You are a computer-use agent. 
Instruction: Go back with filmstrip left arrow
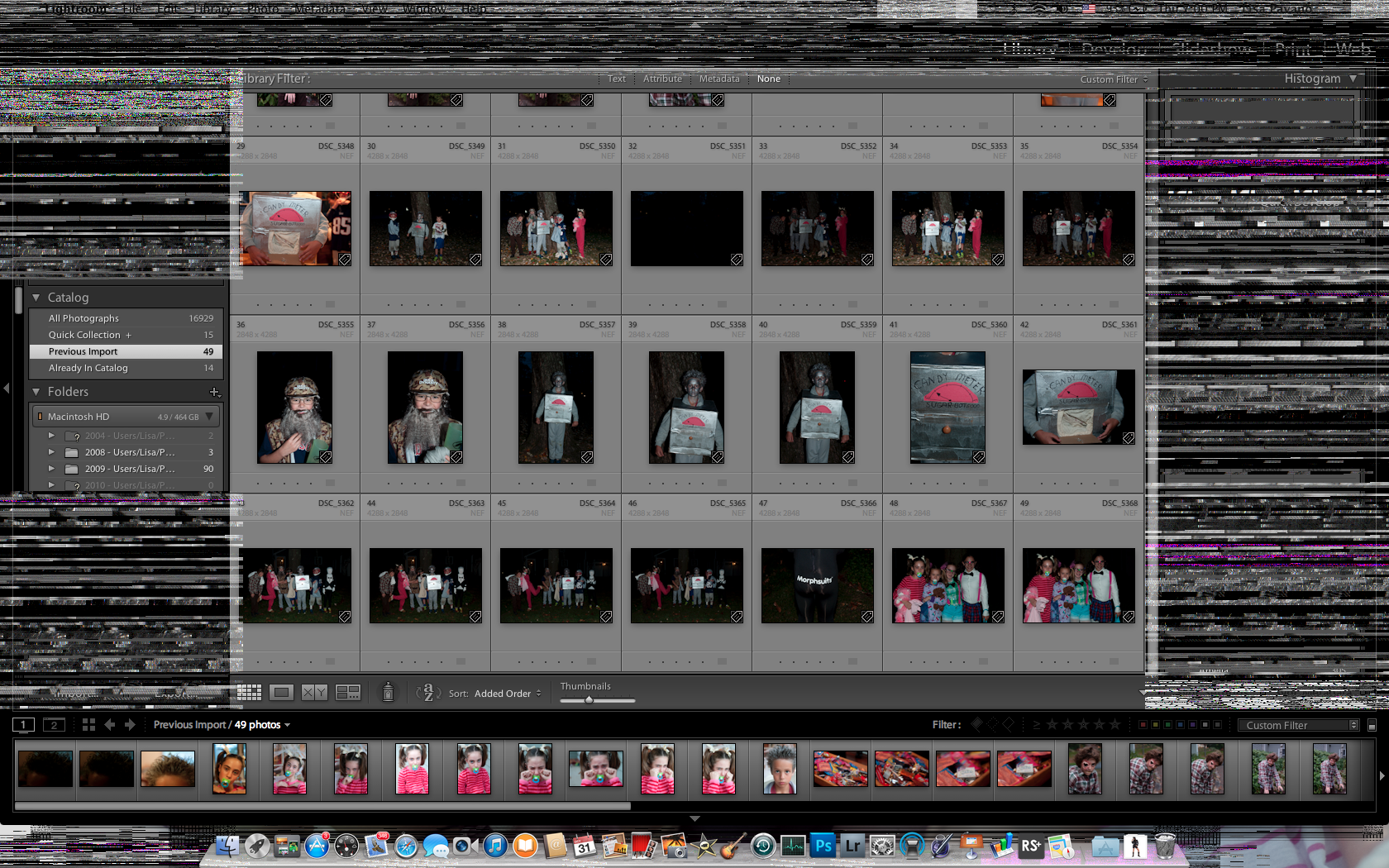110,725
